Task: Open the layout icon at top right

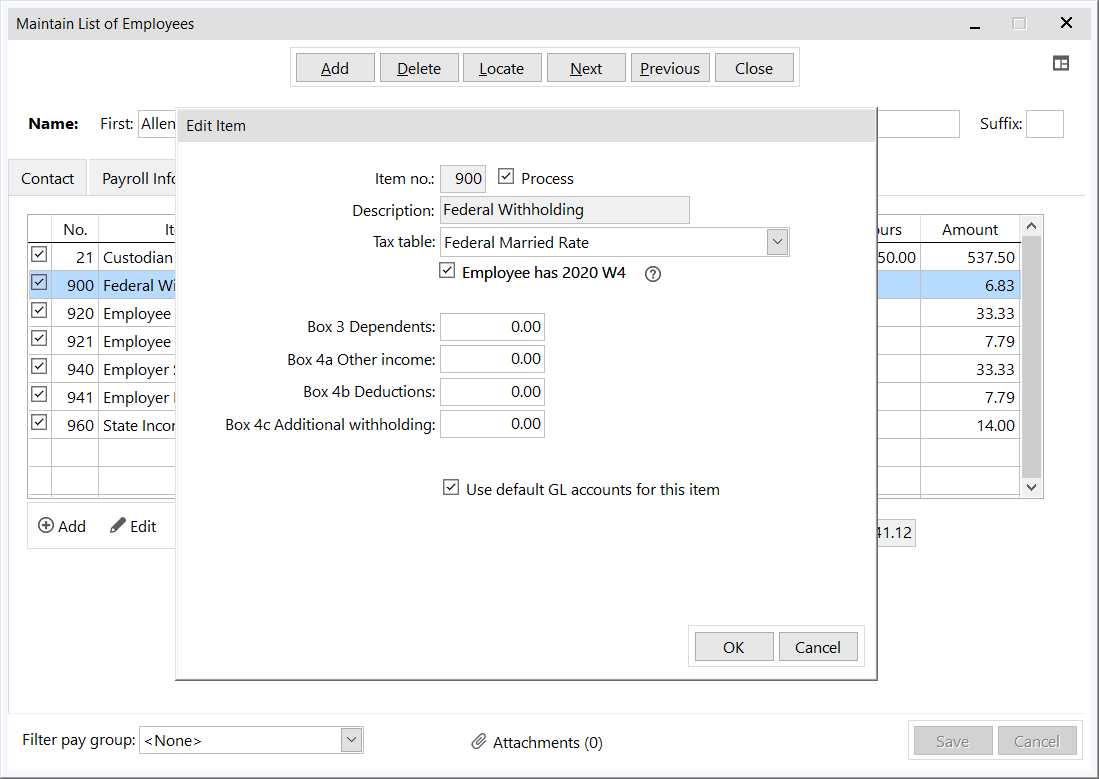Action: tap(1061, 63)
